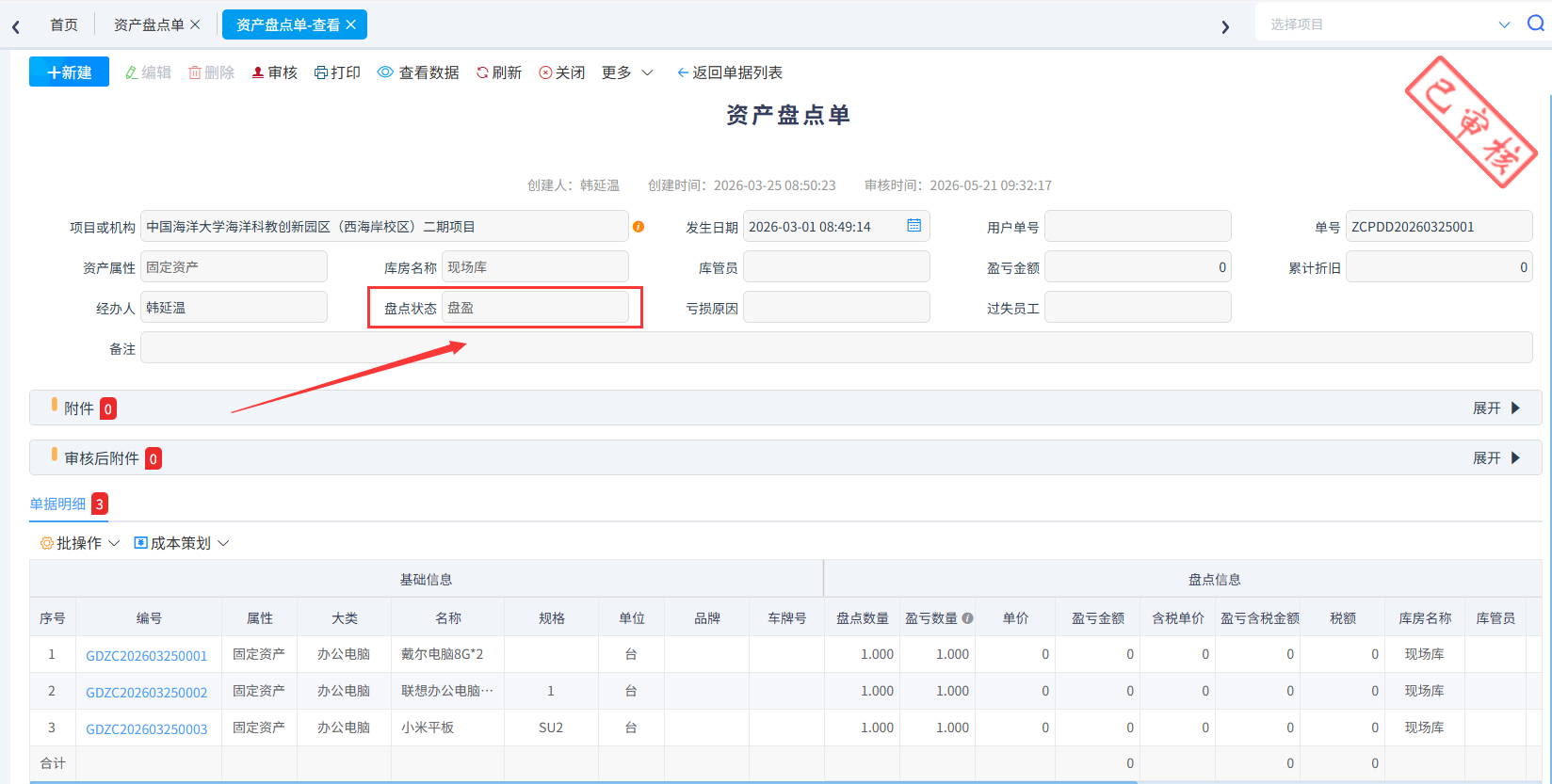Close the document via the toolbar
This screenshot has width=1552, height=784.
pos(562,72)
